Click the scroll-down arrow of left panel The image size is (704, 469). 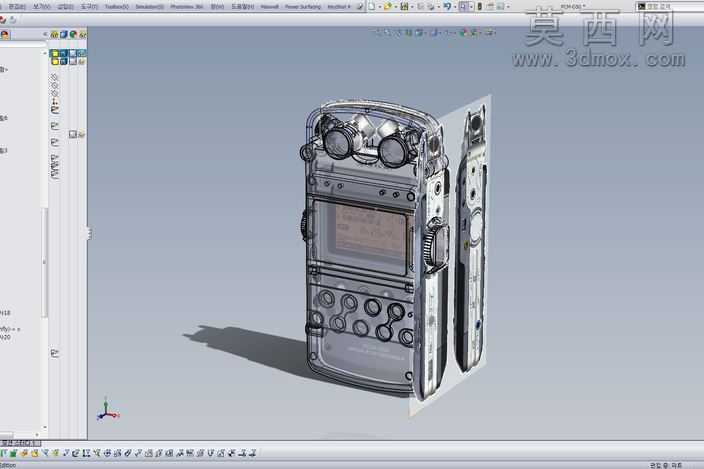click(44, 427)
